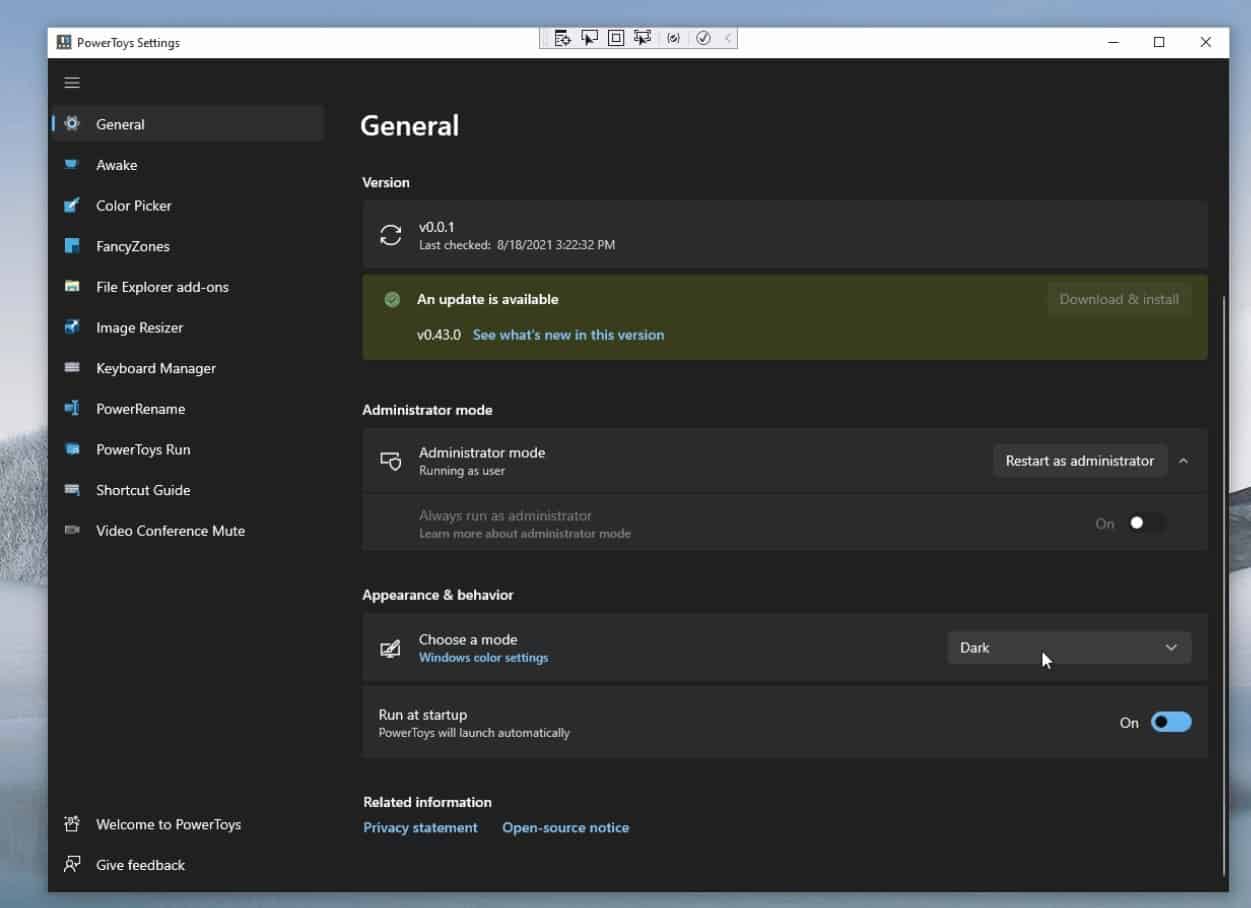The width and height of the screenshot is (1251, 908).
Task: Click the Restart as administrator button
Action: [1079, 461]
